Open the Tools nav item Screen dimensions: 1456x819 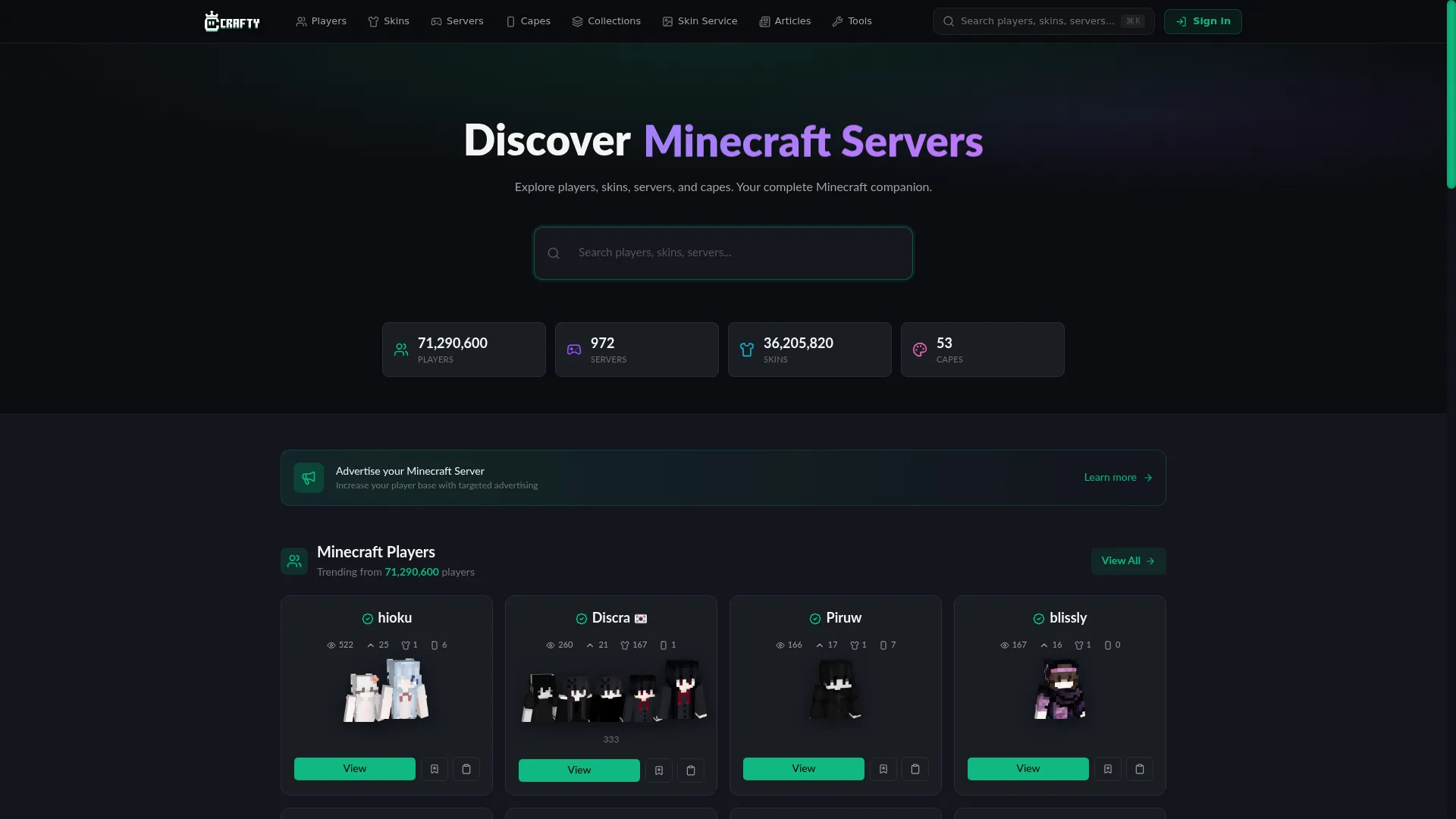click(x=852, y=21)
